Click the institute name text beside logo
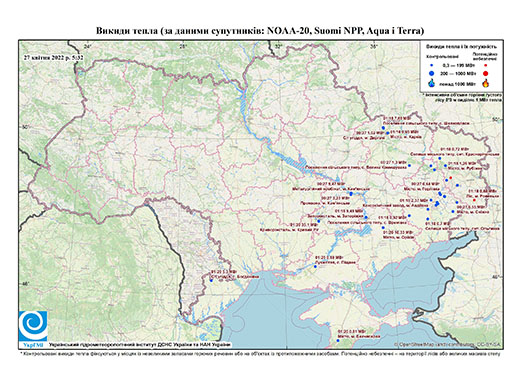 140,345
